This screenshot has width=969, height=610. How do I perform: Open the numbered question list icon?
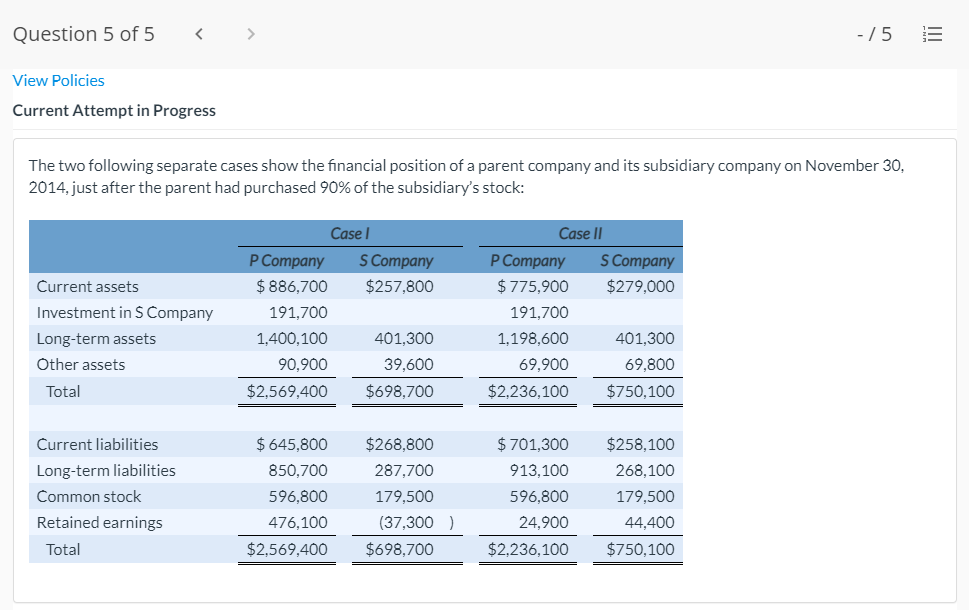tap(932, 33)
